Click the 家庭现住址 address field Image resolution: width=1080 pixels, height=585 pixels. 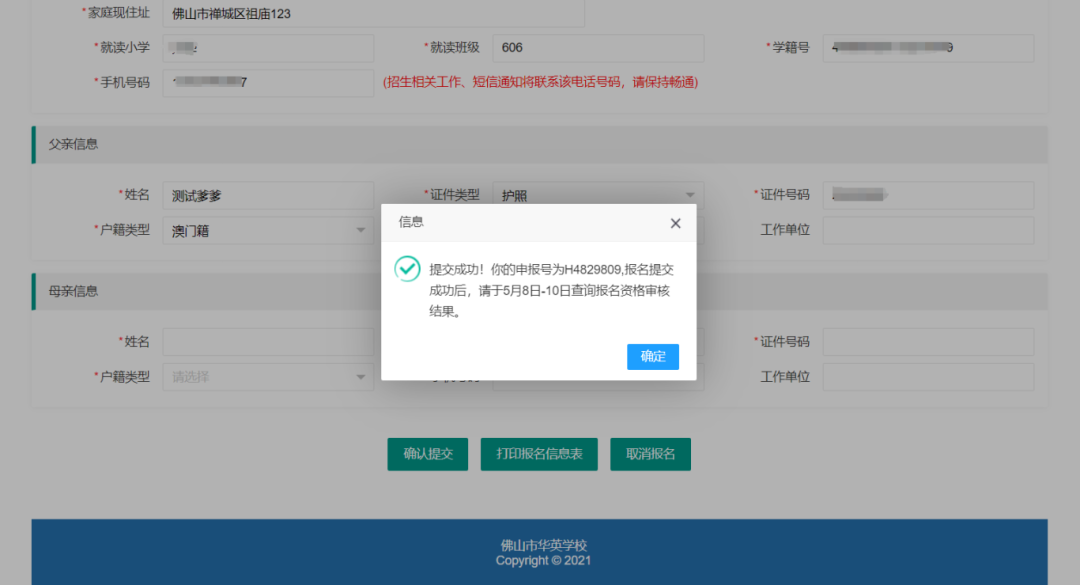tap(372, 14)
